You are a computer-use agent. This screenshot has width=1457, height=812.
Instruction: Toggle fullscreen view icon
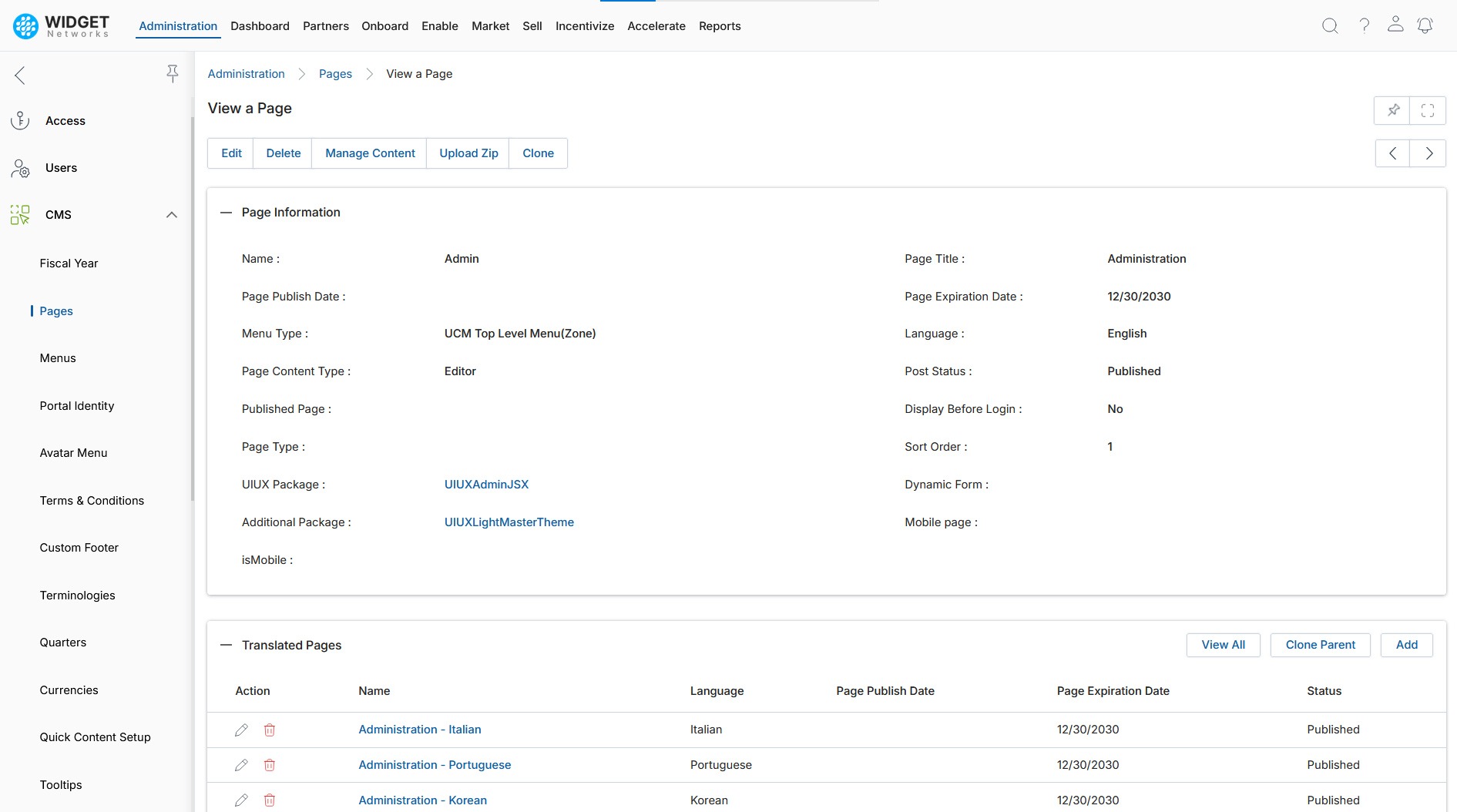(x=1428, y=110)
